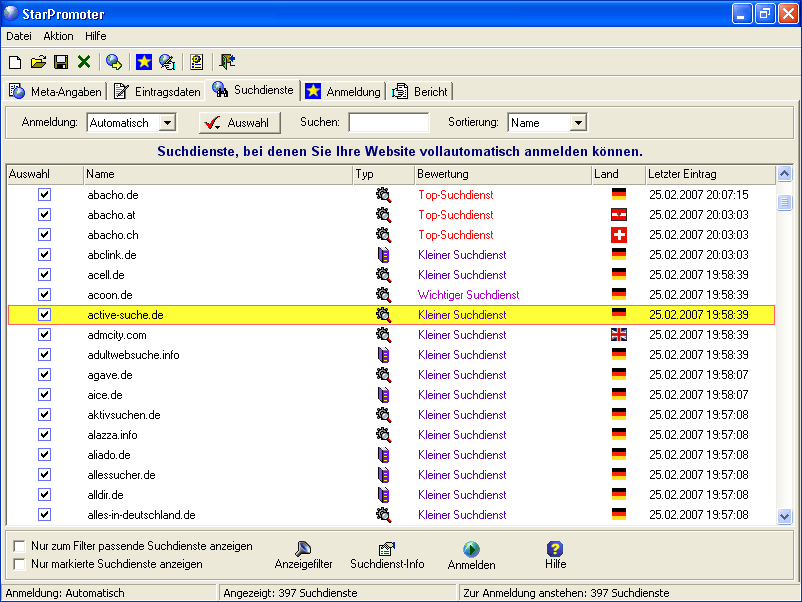
Task: Click the type icon for alles-in-deutschland.de
Action: click(x=383, y=515)
